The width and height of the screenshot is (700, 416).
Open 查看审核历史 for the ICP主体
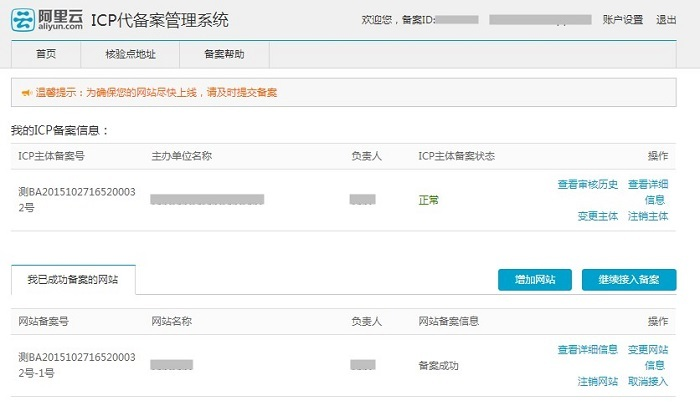coord(588,184)
